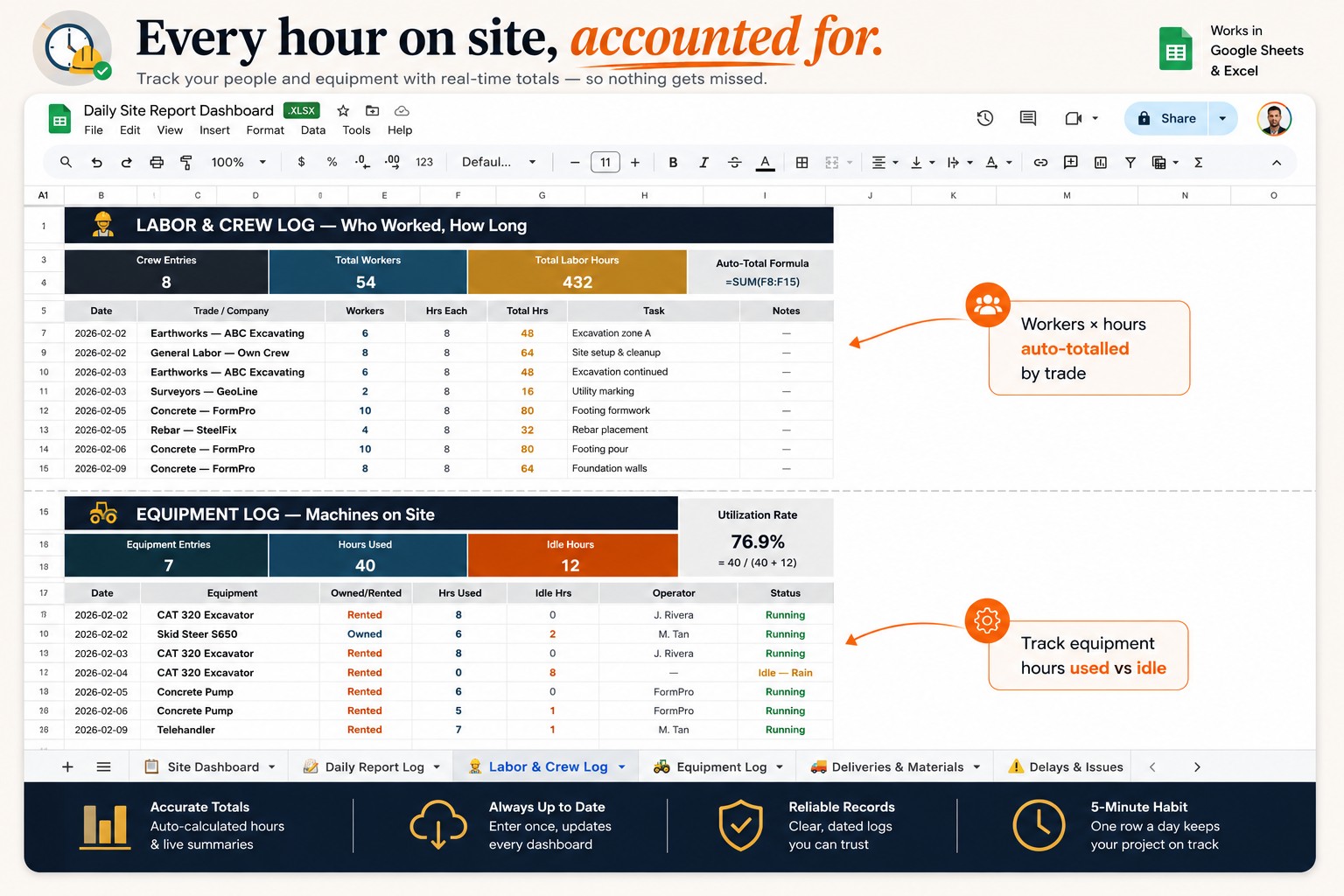This screenshot has height=896, width=1344.
Task: Activate the paint format tool
Action: coord(186,162)
